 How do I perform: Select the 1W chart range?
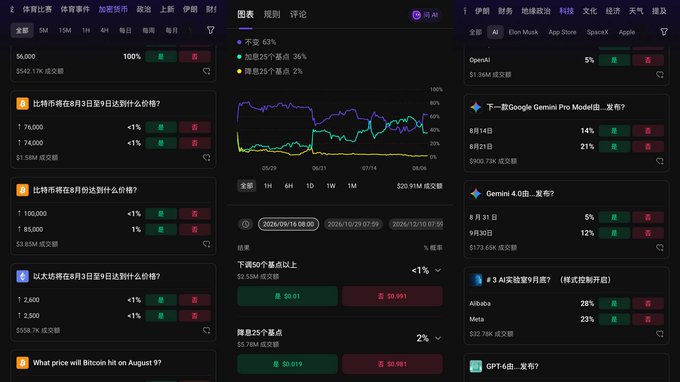coord(331,186)
